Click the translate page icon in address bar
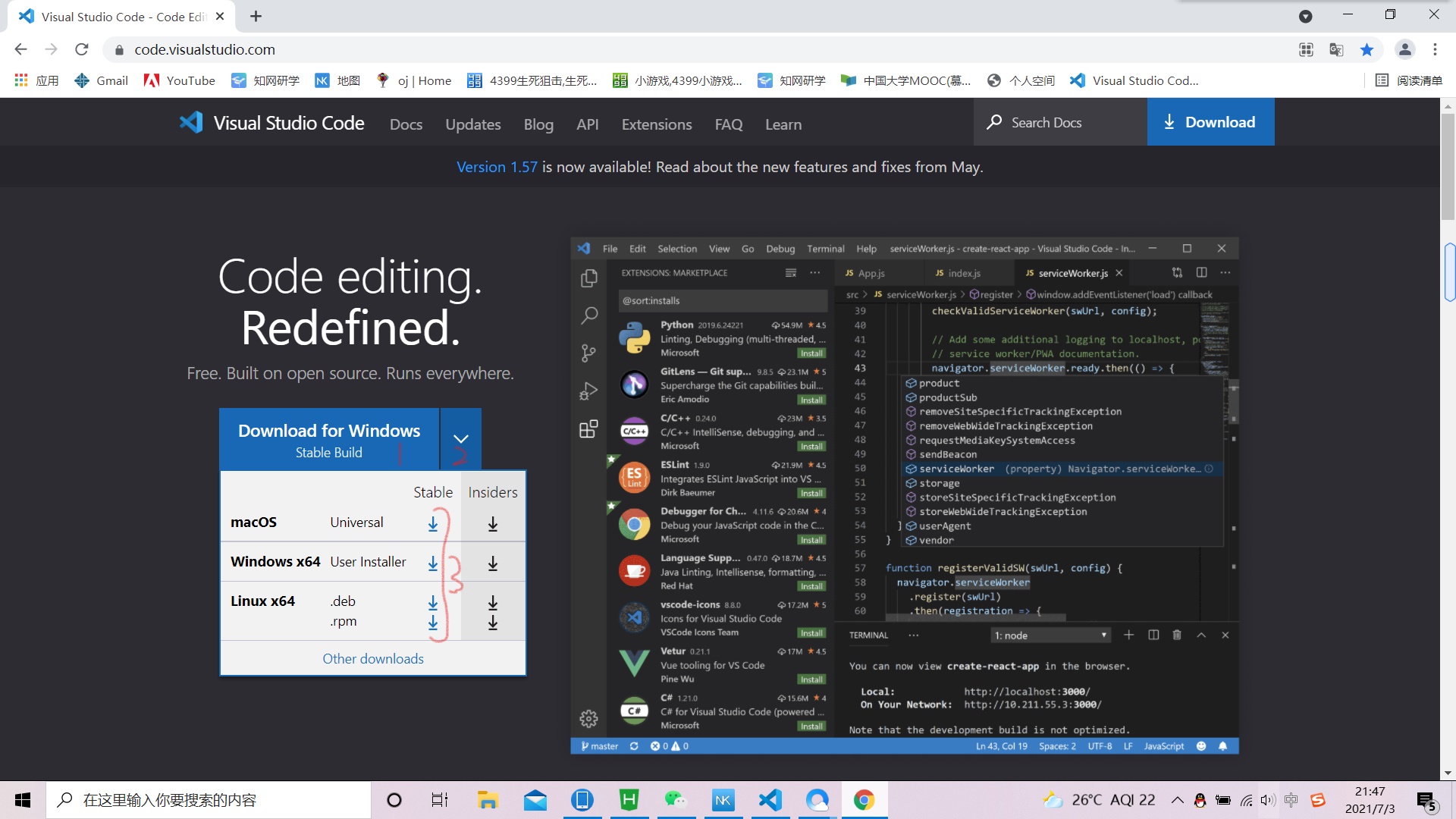Image resolution: width=1456 pixels, height=819 pixels. [x=1336, y=50]
